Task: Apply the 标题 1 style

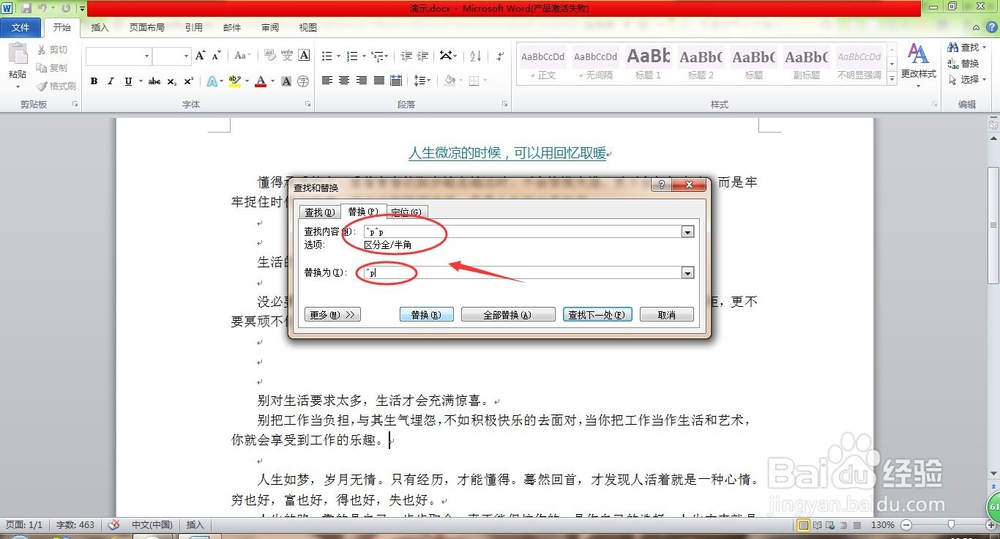Action: tap(648, 63)
